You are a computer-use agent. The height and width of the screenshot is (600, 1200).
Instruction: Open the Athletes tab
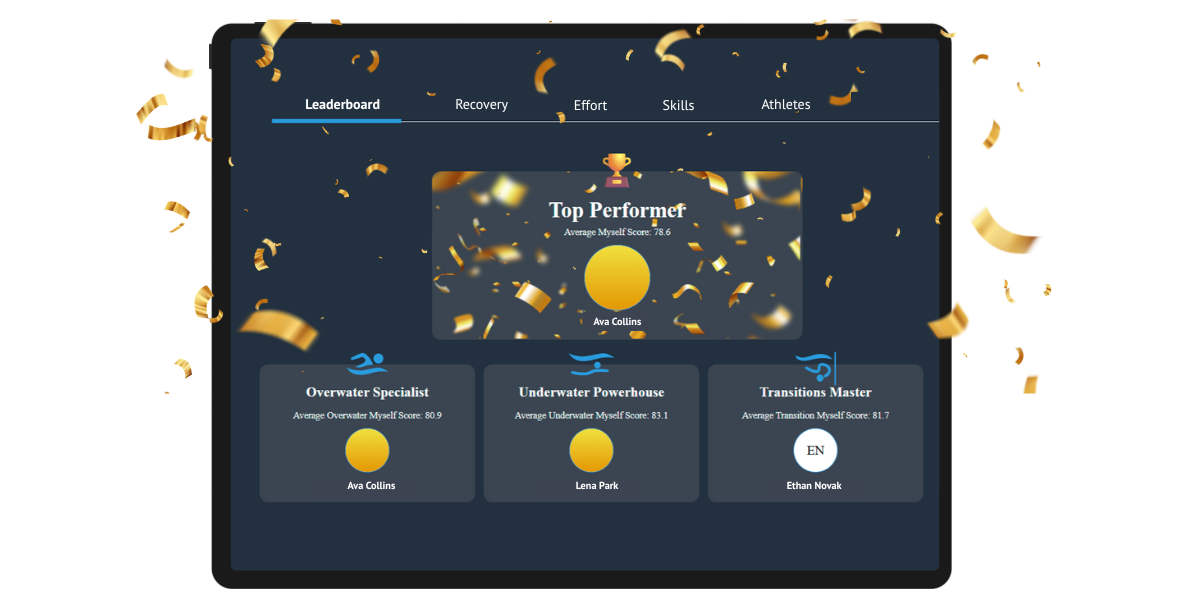pyautogui.click(x=786, y=105)
